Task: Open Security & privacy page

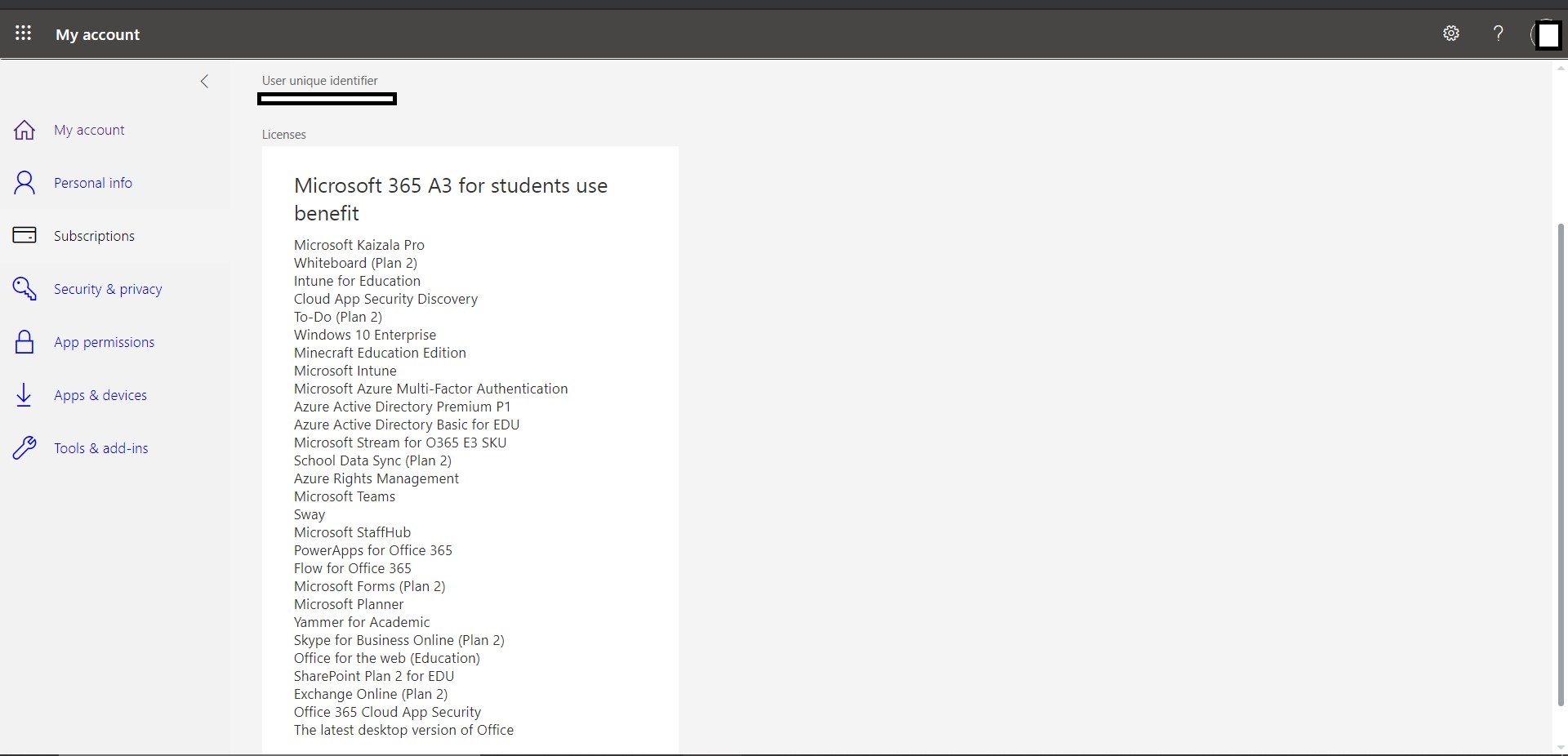Action: tap(108, 289)
